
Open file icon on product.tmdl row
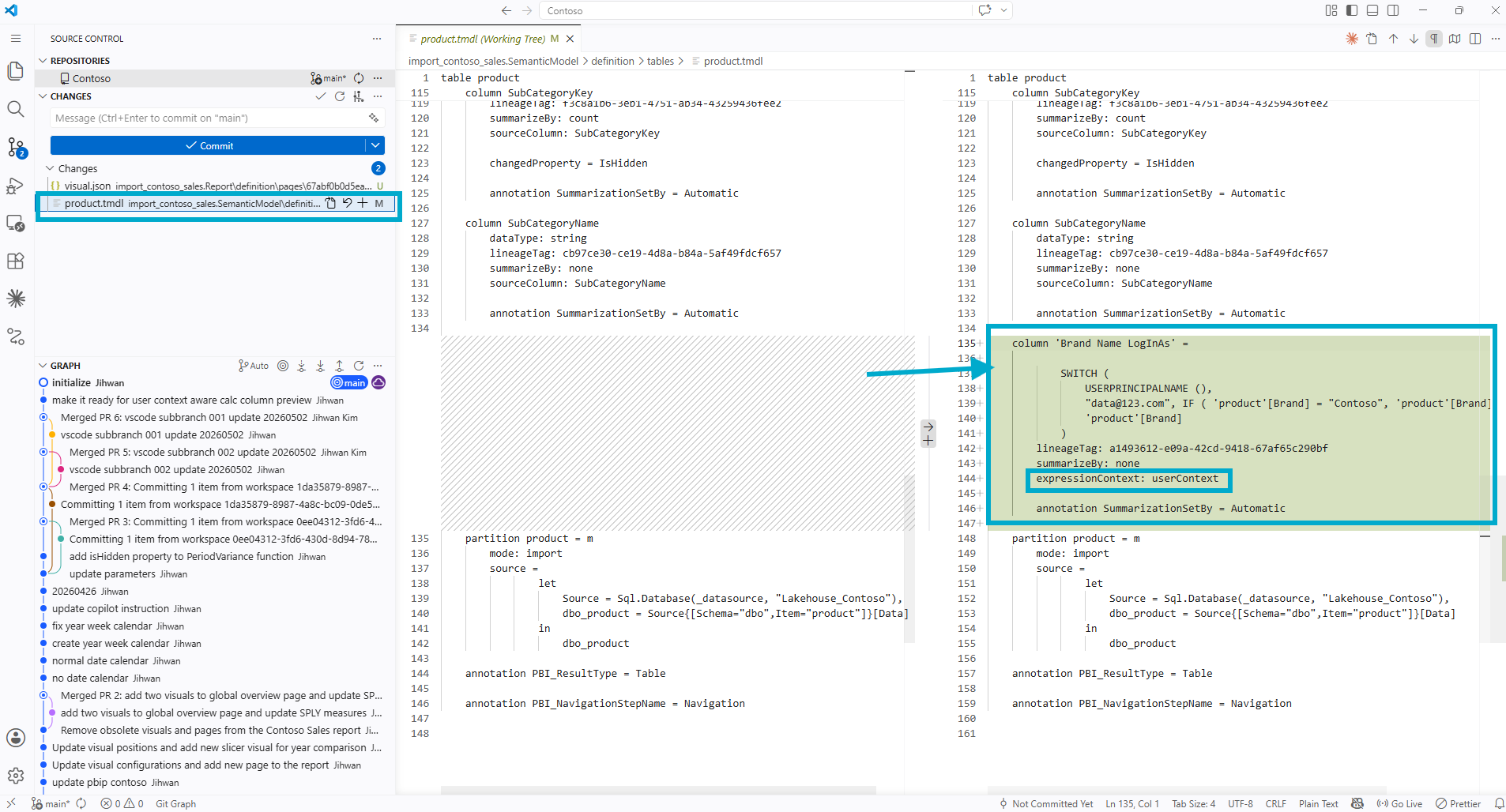(331, 203)
